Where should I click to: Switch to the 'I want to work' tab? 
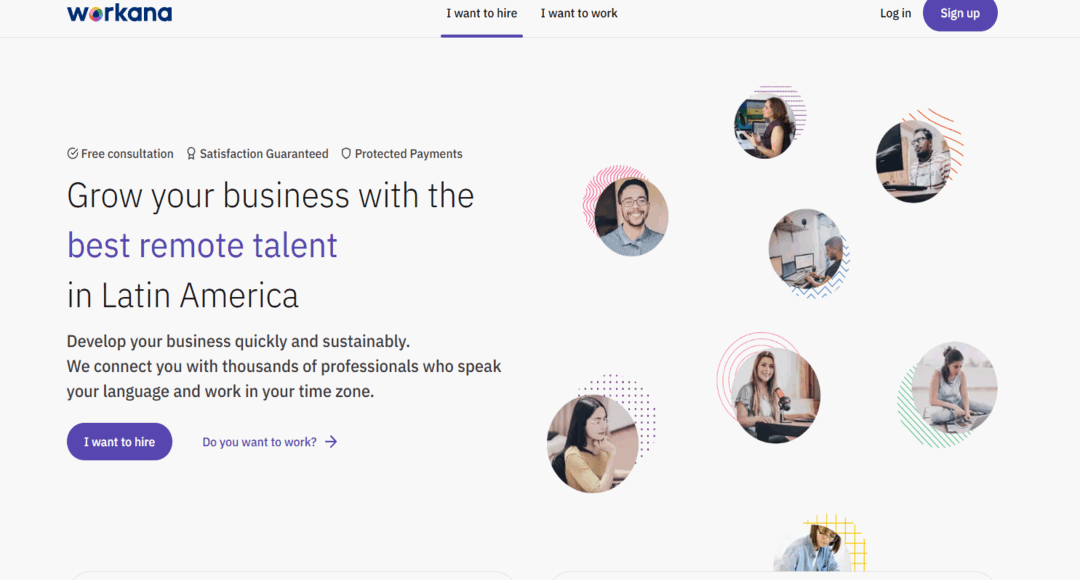click(578, 13)
